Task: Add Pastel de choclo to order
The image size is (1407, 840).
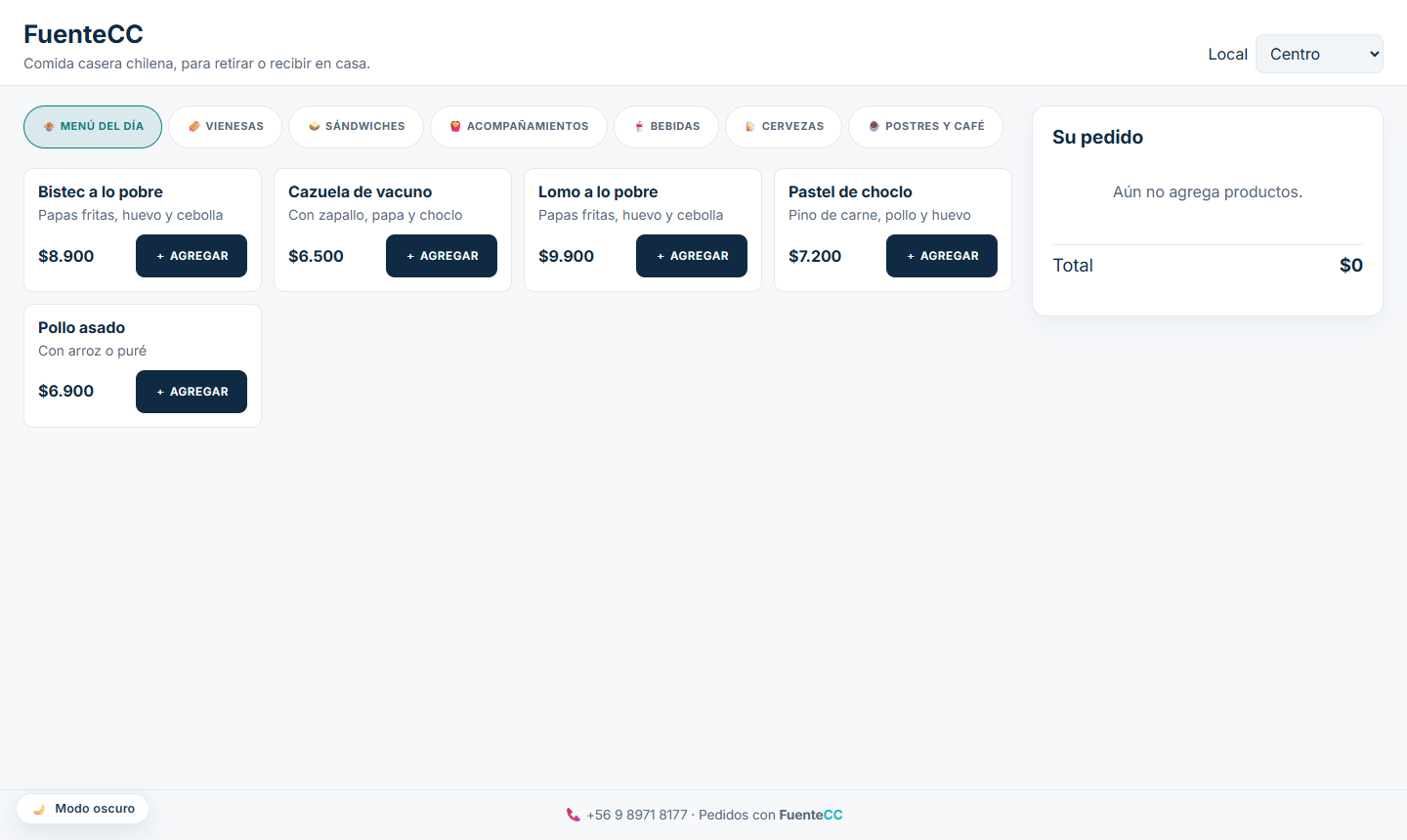Action: [942, 256]
